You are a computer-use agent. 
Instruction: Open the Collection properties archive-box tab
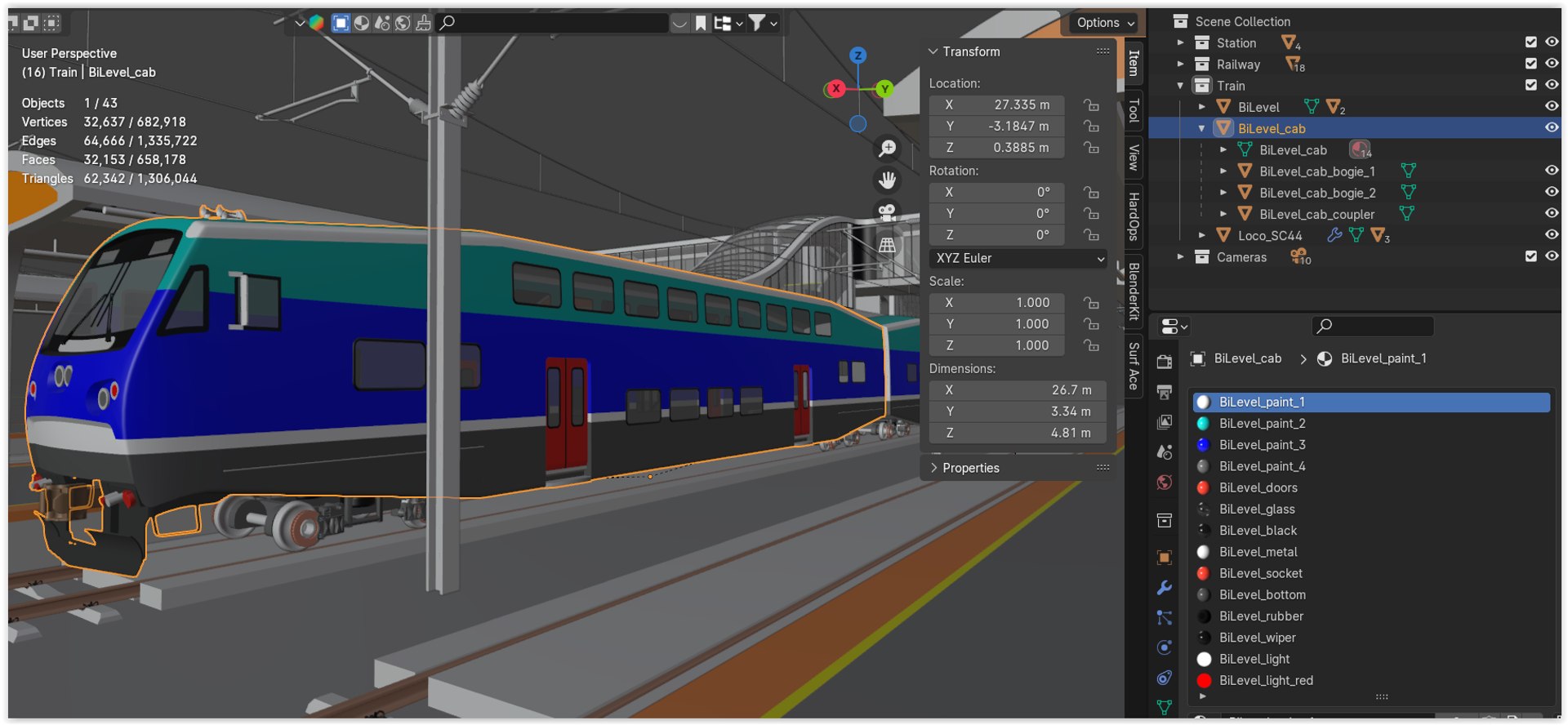click(x=1165, y=520)
